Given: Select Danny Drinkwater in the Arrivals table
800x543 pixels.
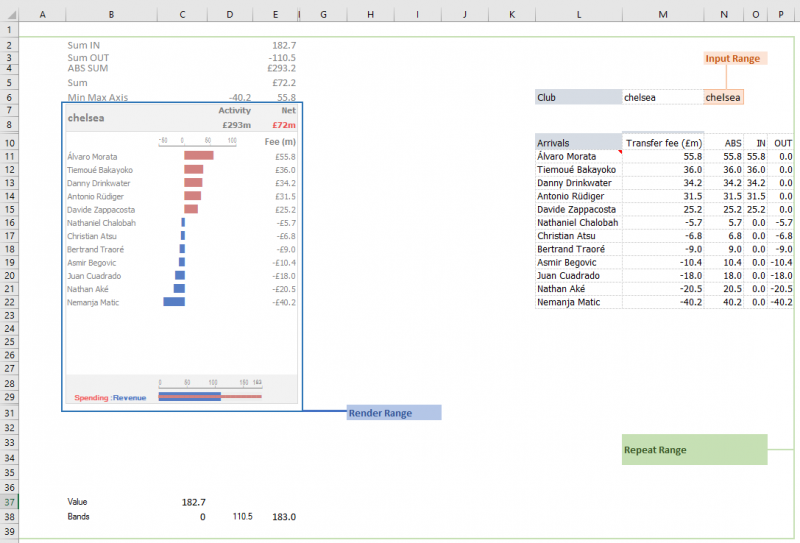Looking at the screenshot, I should coord(578,183).
